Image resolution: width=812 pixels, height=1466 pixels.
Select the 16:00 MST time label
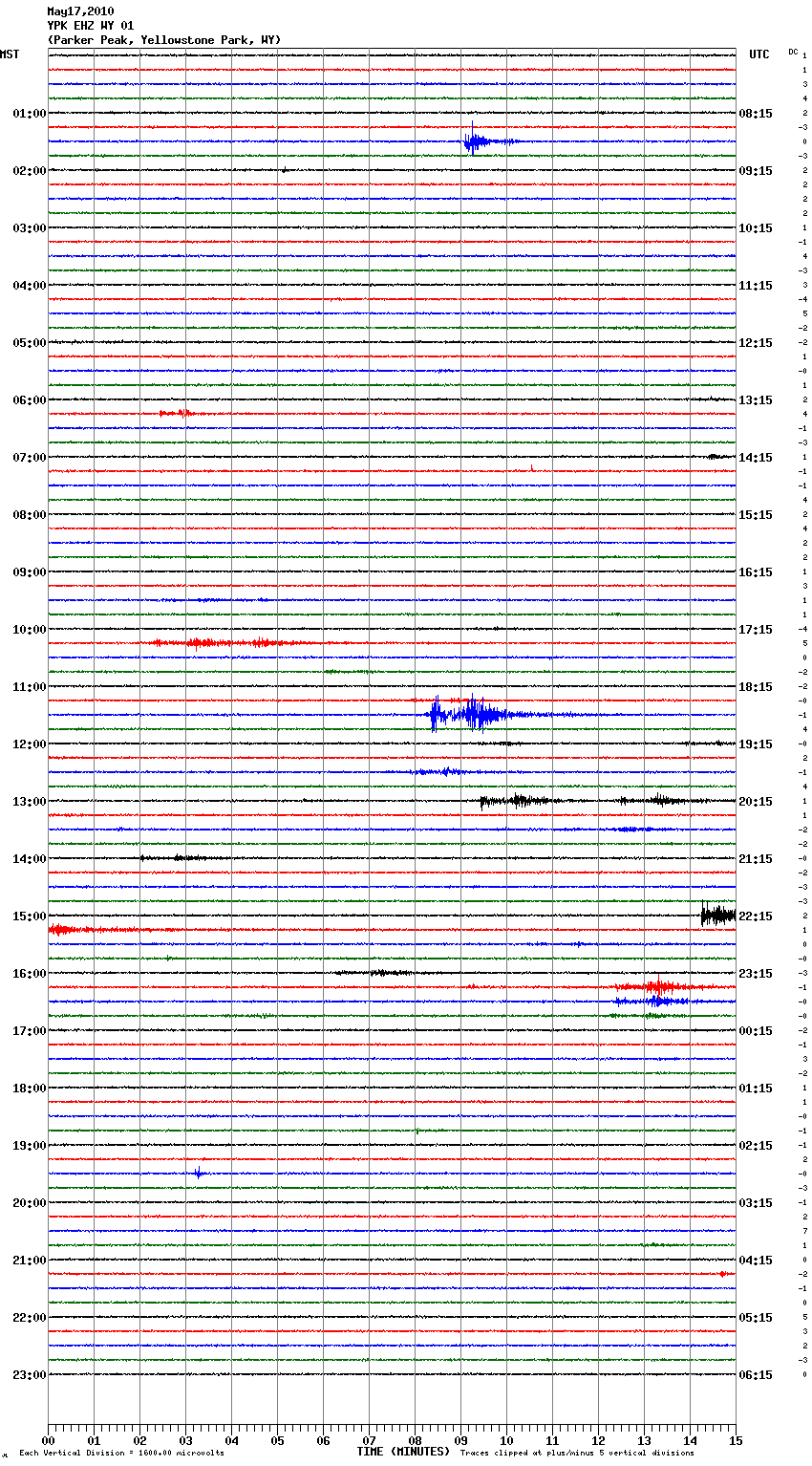[29, 974]
